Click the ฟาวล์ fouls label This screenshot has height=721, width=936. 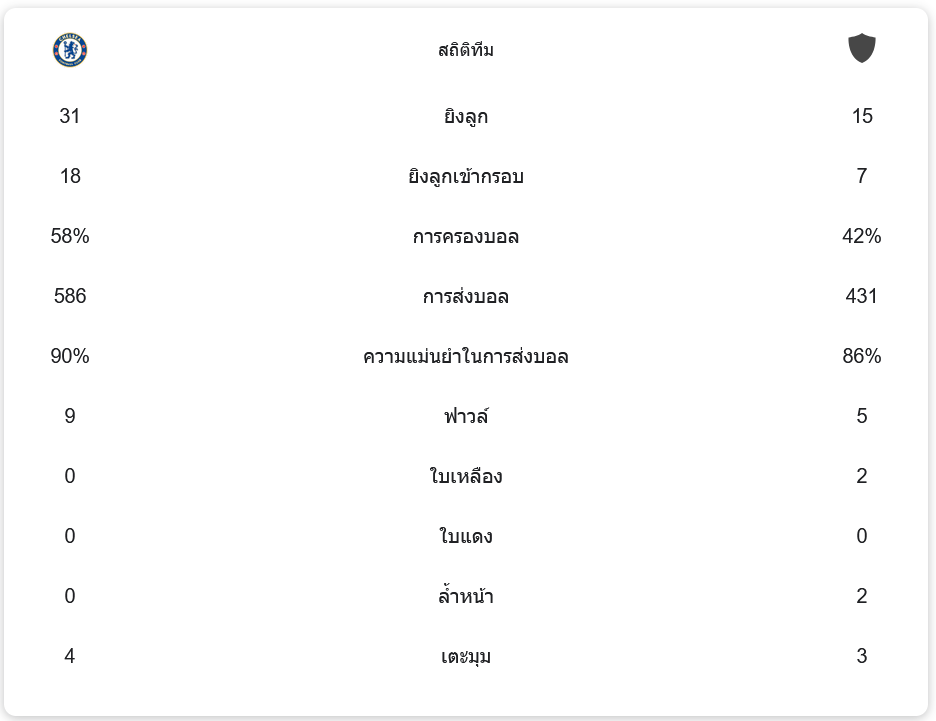466,417
